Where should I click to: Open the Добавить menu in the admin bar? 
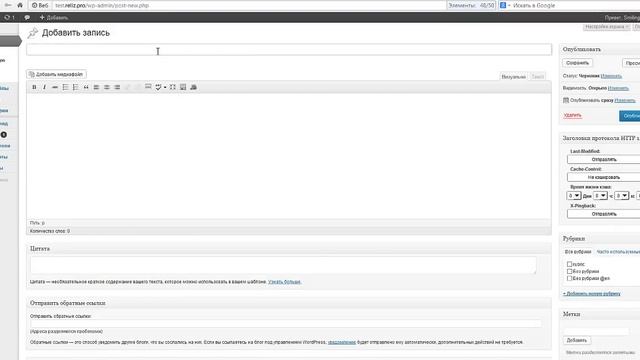pyautogui.click(x=53, y=17)
